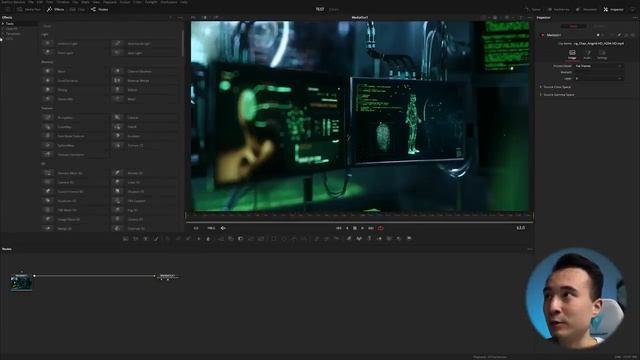Open the Workspace menu
This screenshot has width=640, height=360.
[169, 2]
